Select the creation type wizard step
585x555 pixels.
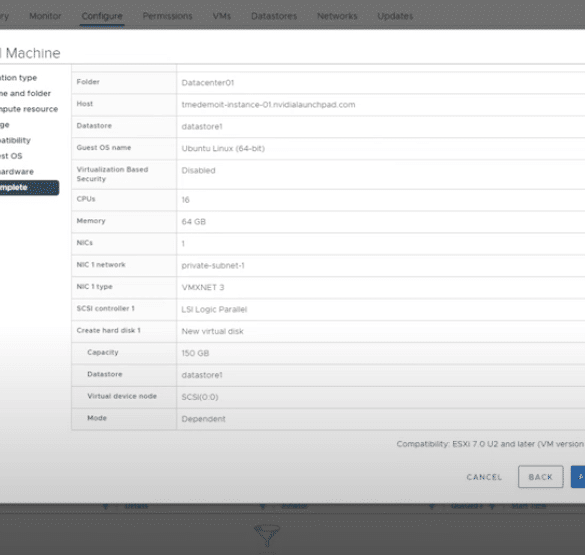click(x=18, y=78)
